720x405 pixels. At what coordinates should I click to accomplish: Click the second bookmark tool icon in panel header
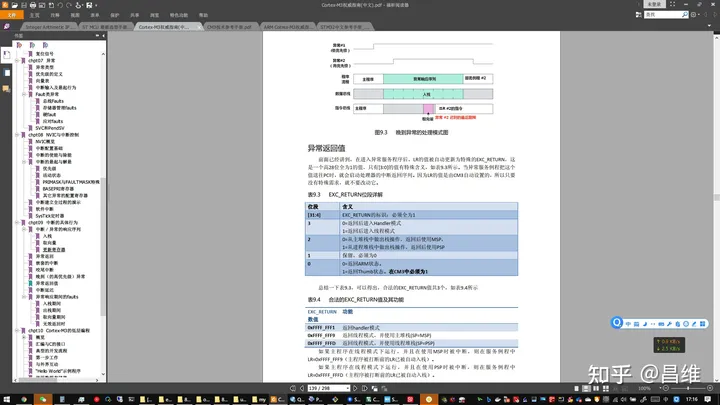32,45
